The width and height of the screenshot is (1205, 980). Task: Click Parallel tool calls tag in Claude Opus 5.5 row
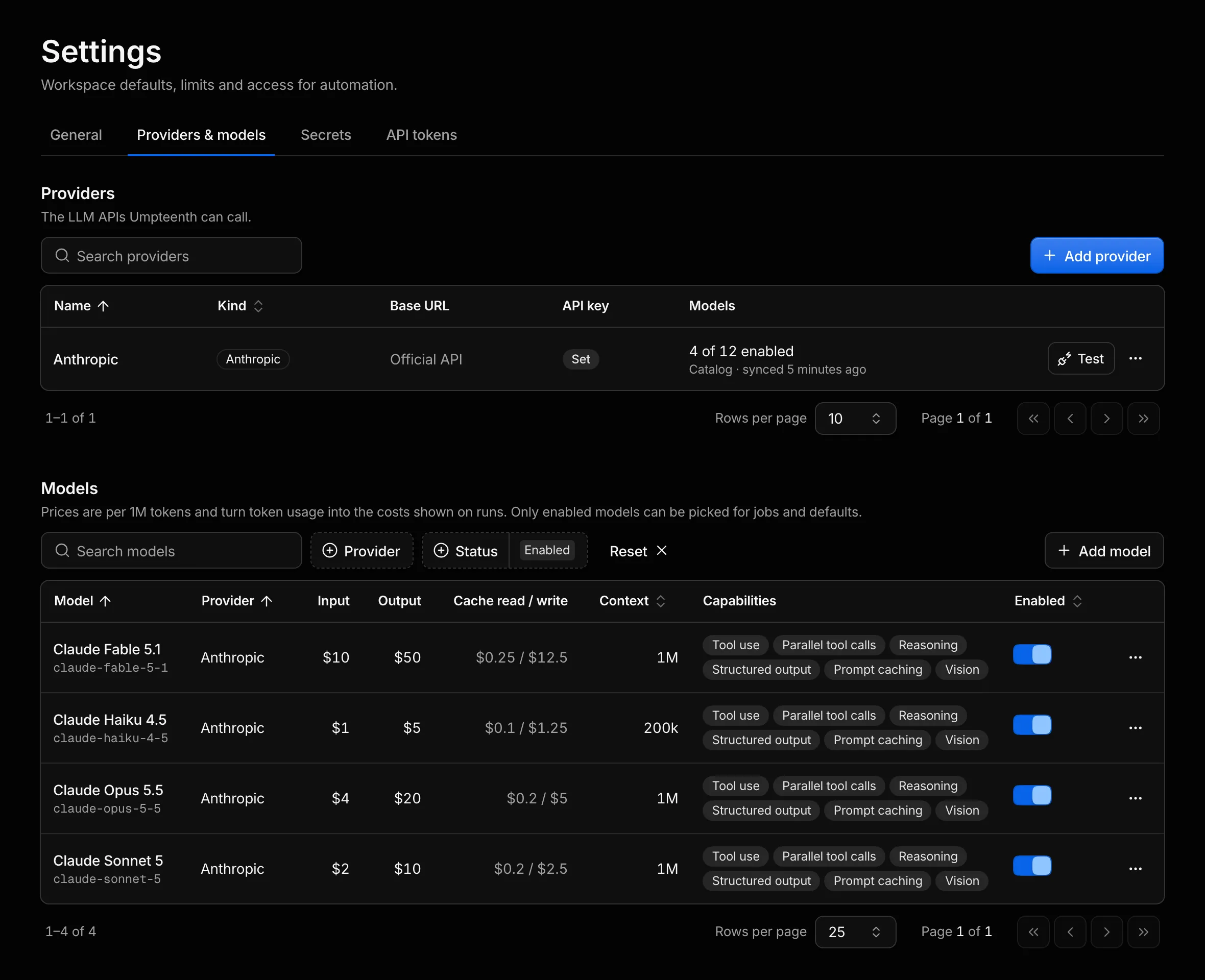tap(828, 787)
